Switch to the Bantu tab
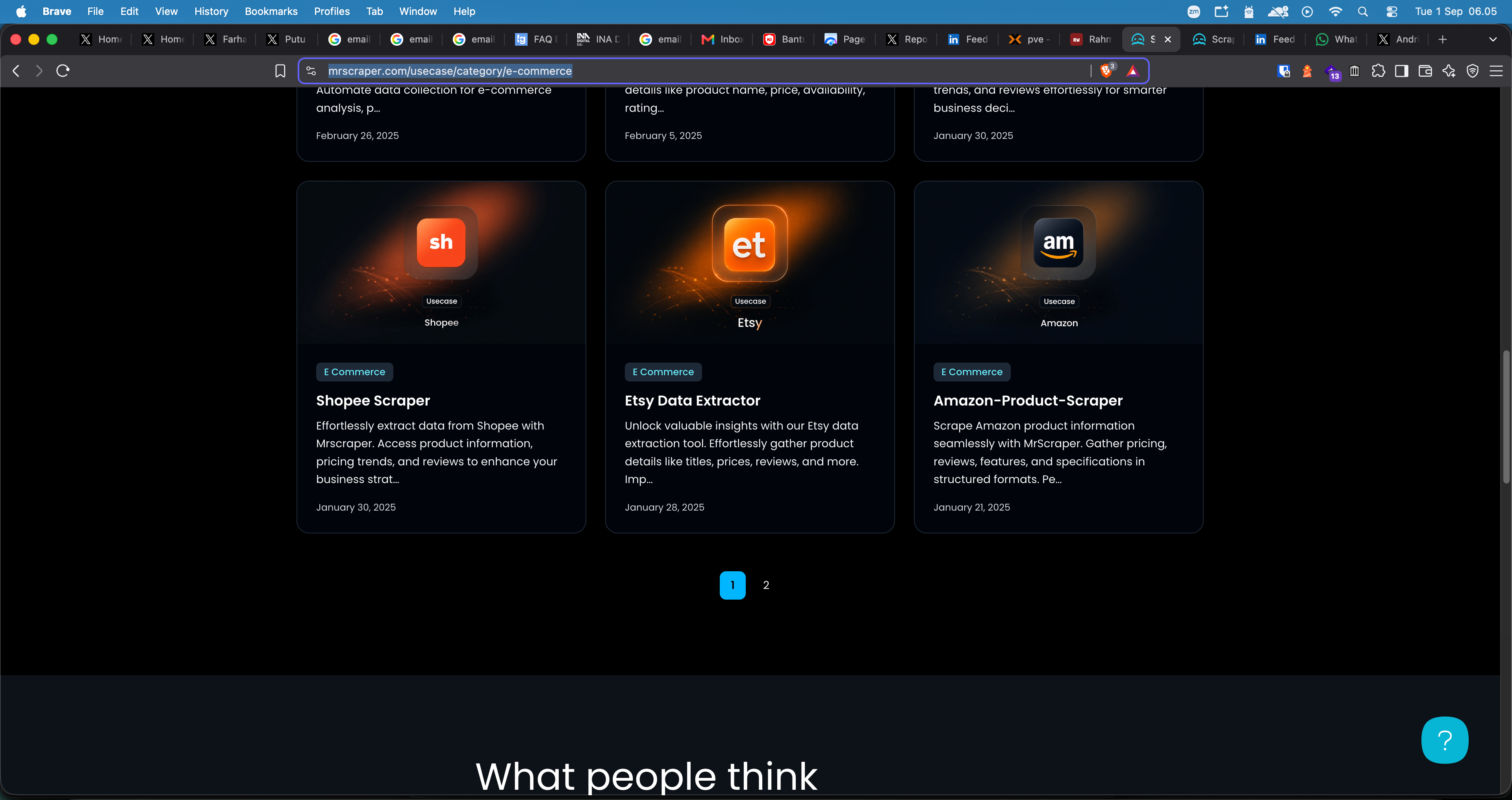The height and width of the screenshot is (800, 1512). point(784,39)
